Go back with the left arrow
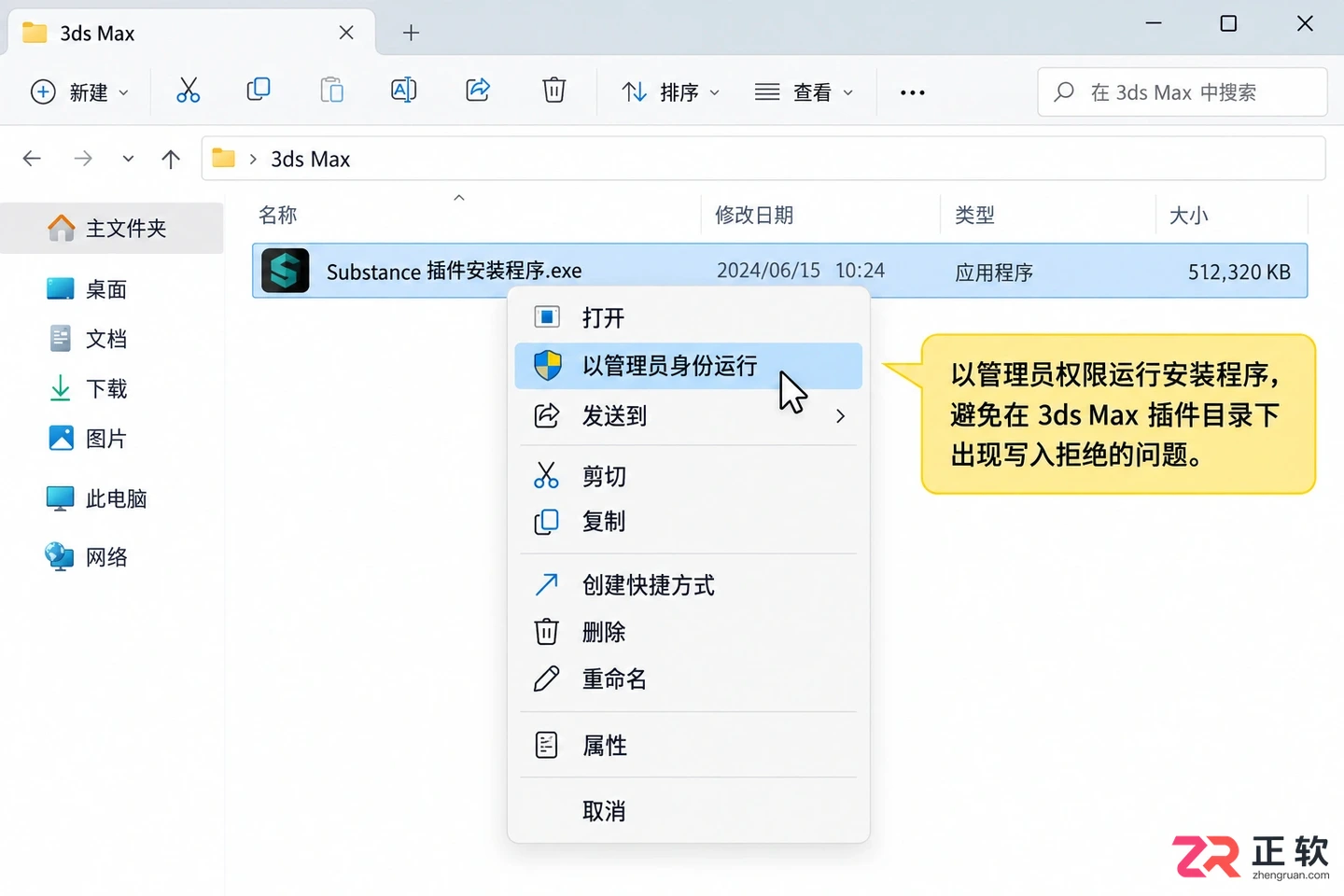The width and height of the screenshot is (1344, 896). click(x=32, y=159)
